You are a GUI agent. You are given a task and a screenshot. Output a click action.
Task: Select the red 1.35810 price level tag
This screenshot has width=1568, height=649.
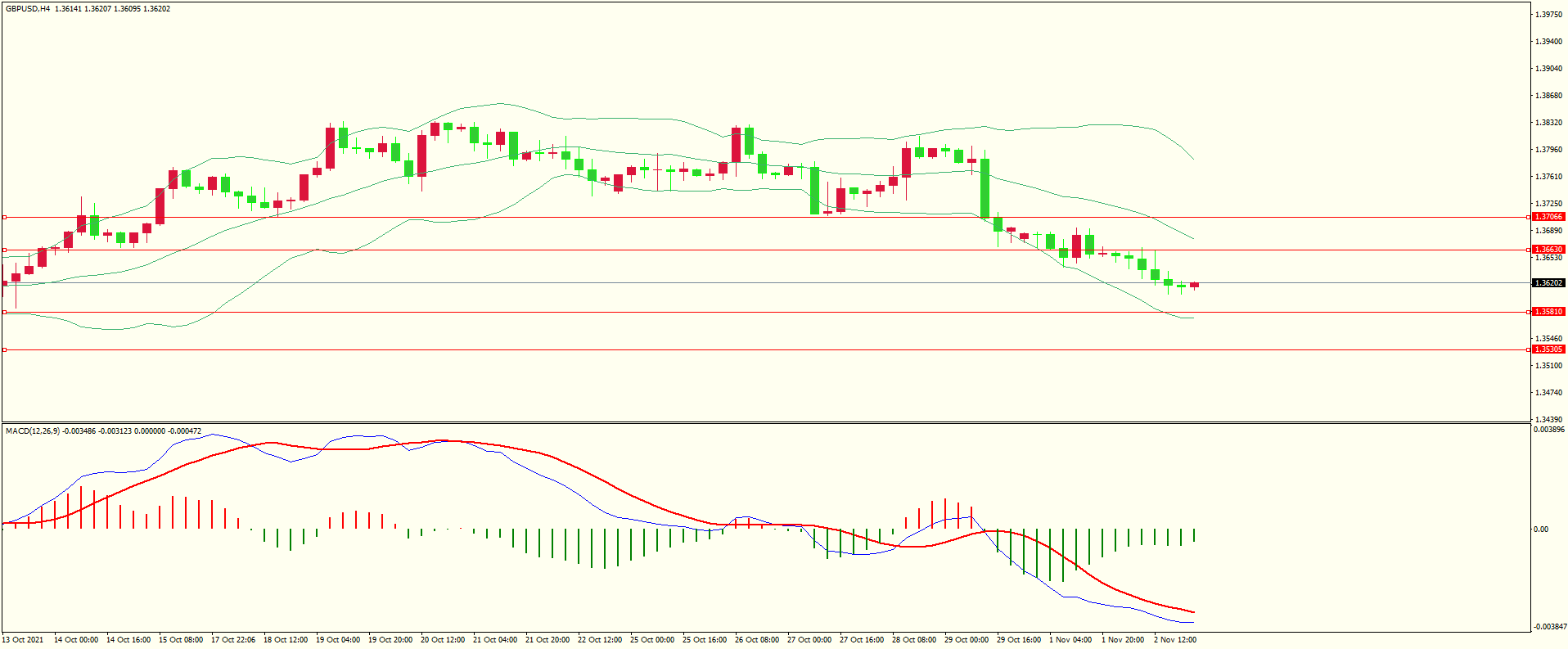[1548, 312]
